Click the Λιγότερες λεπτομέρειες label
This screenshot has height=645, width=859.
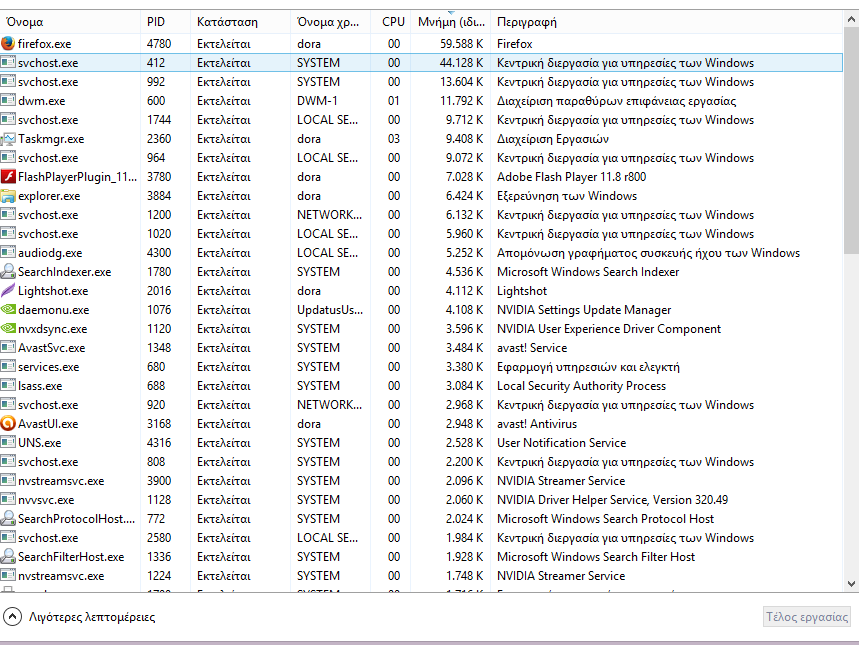(x=92, y=617)
